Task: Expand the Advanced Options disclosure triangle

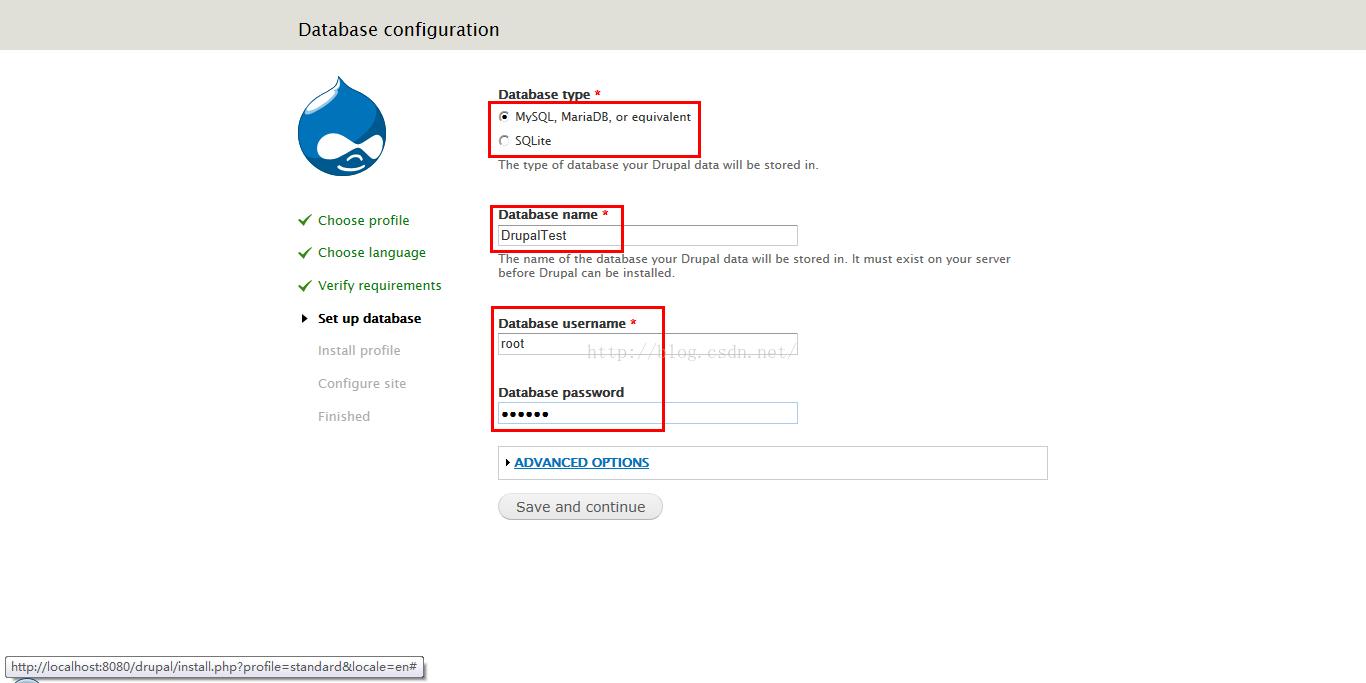Action: tap(508, 463)
